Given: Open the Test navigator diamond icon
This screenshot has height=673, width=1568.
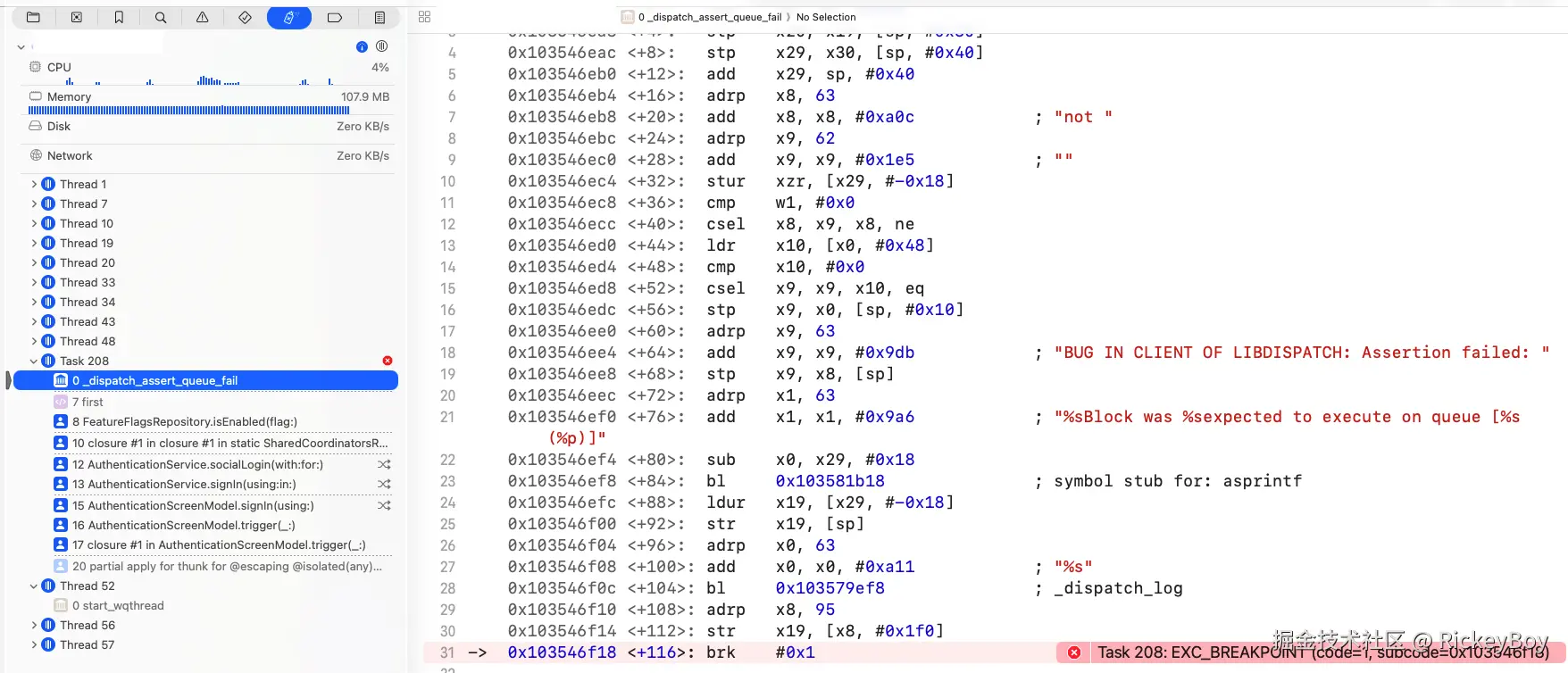Looking at the screenshot, I should (245, 17).
